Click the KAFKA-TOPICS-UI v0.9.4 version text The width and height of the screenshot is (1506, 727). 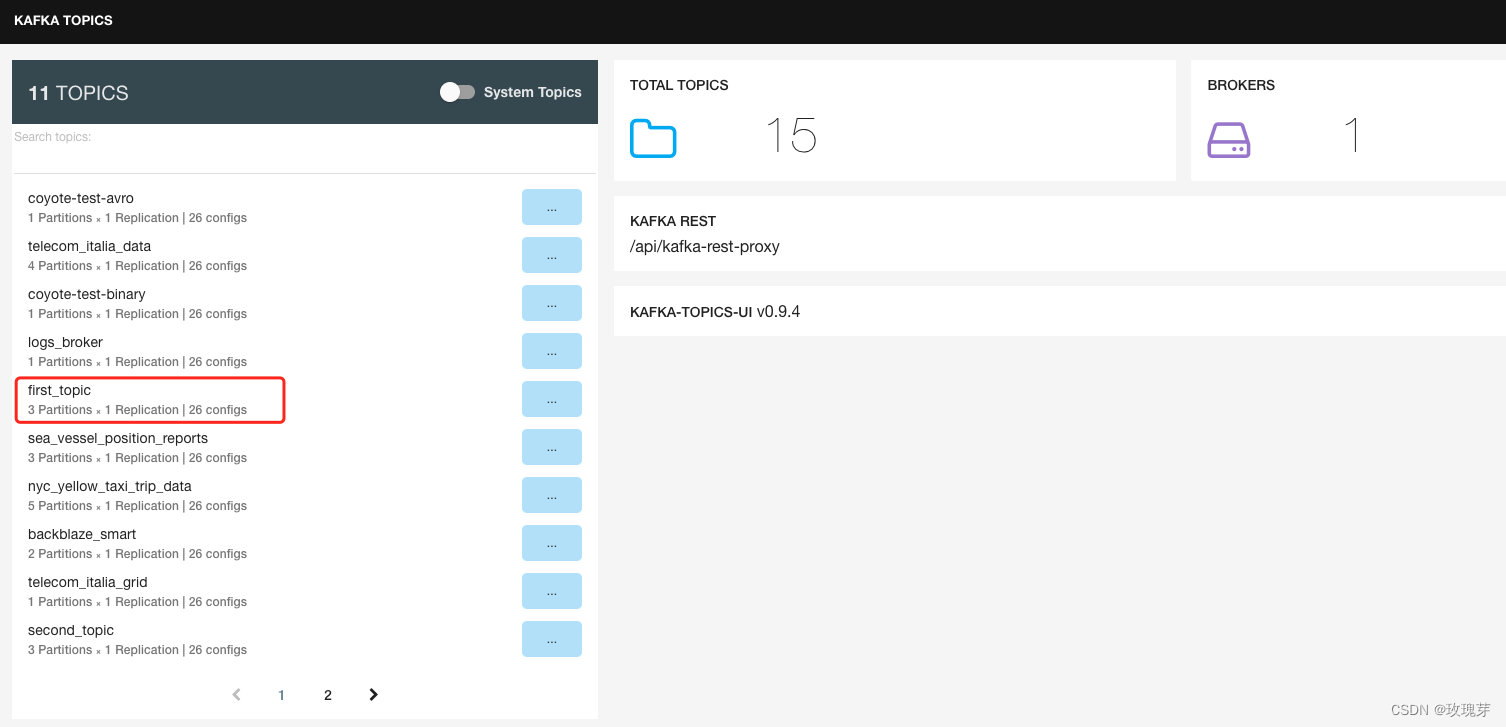(715, 312)
